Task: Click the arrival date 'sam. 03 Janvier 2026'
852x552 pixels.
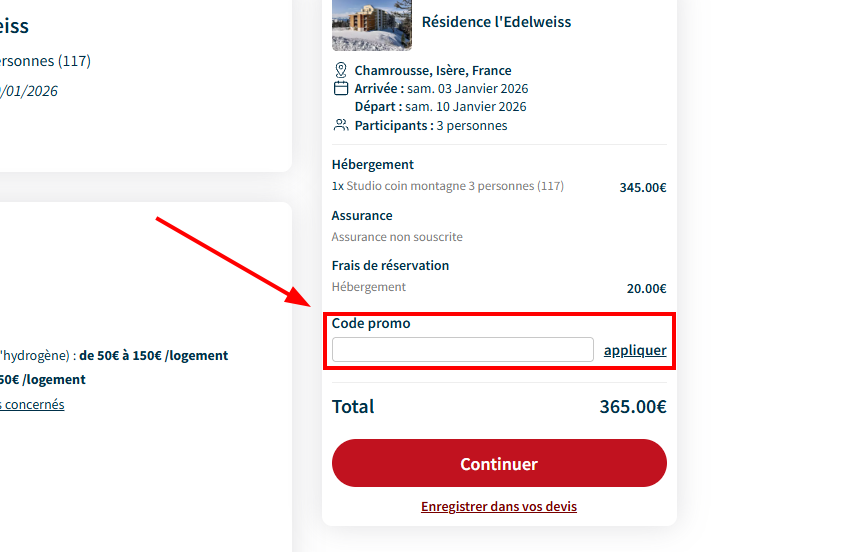Action: pos(467,89)
